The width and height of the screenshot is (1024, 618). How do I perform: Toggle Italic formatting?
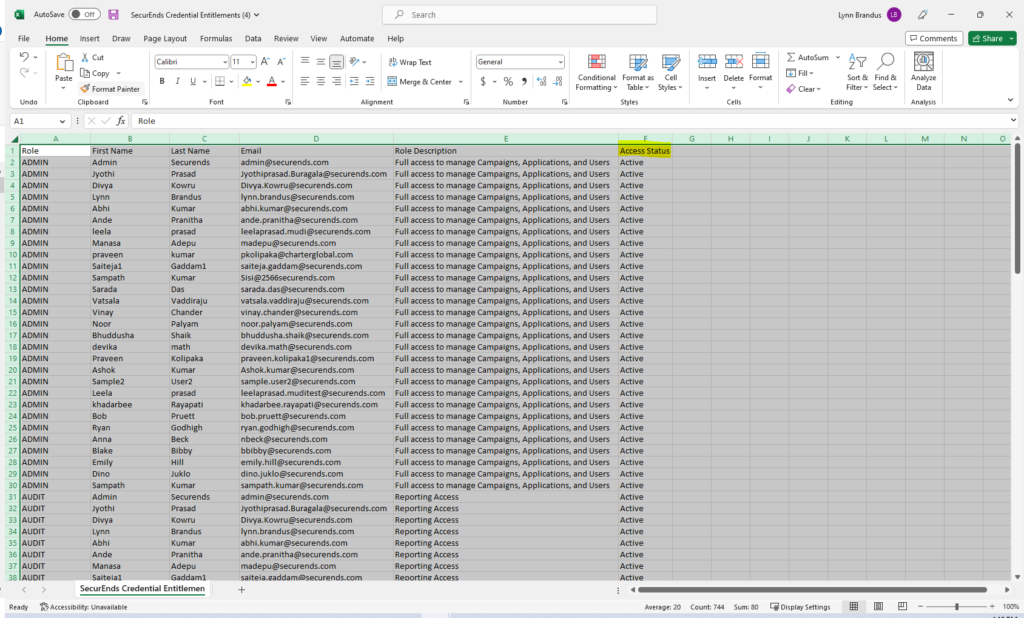tap(177, 81)
